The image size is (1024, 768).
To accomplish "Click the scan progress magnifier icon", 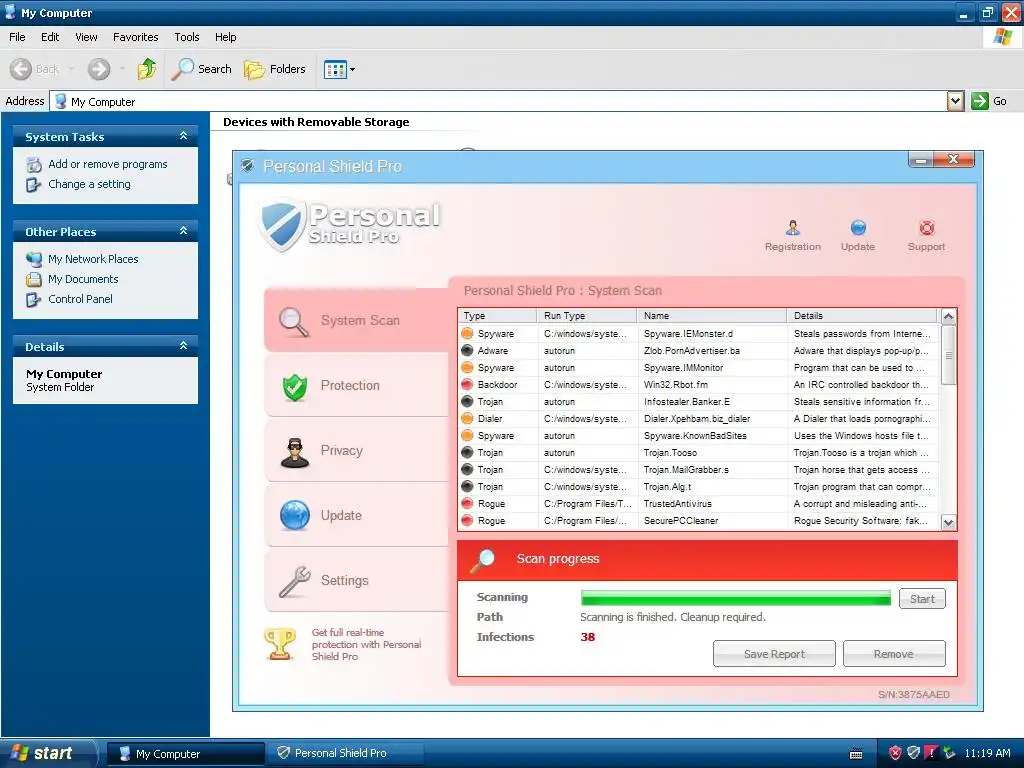I will [x=484, y=560].
